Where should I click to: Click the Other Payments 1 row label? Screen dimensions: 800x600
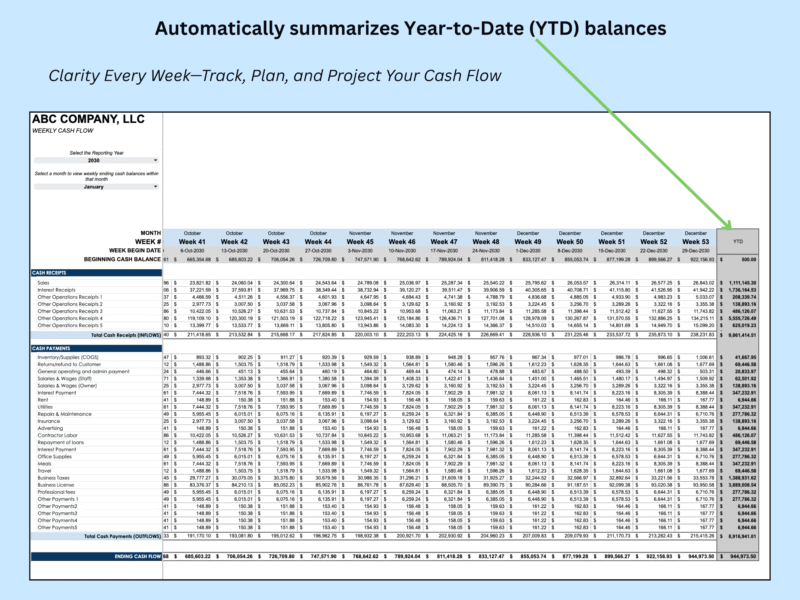[x=58, y=499]
